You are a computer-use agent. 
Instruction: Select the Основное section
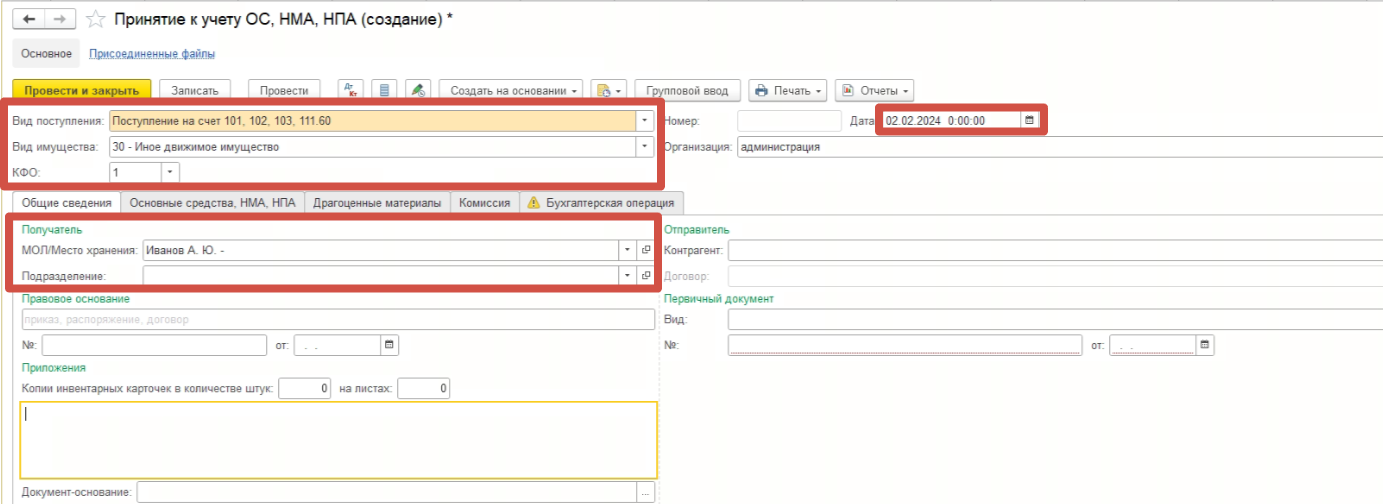coord(46,53)
